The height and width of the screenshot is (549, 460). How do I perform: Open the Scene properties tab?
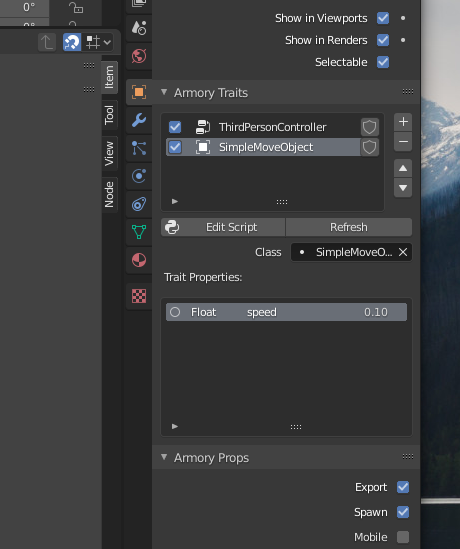[x=139, y=28]
